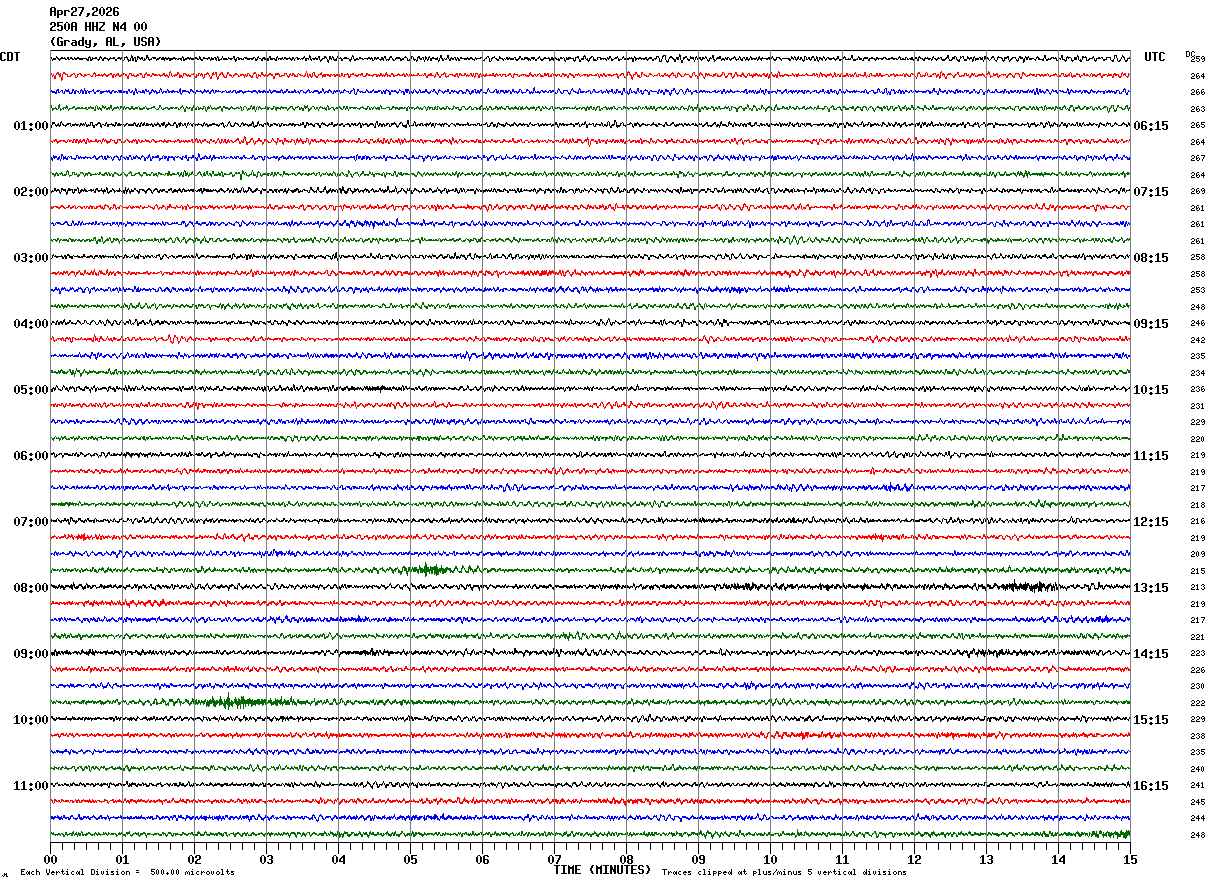Click the 11:15 UTC time label
This screenshot has width=1210, height=886.
tap(1151, 456)
